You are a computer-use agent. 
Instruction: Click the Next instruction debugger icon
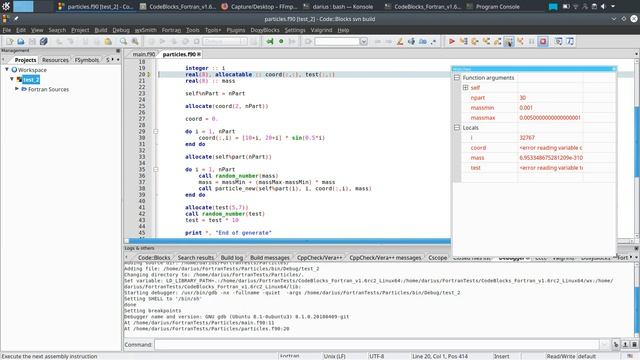pos(509,41)
